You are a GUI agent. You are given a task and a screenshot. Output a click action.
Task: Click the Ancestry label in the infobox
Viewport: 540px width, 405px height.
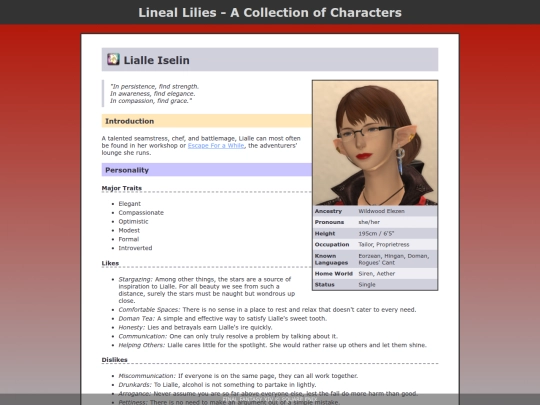point(328,211)
